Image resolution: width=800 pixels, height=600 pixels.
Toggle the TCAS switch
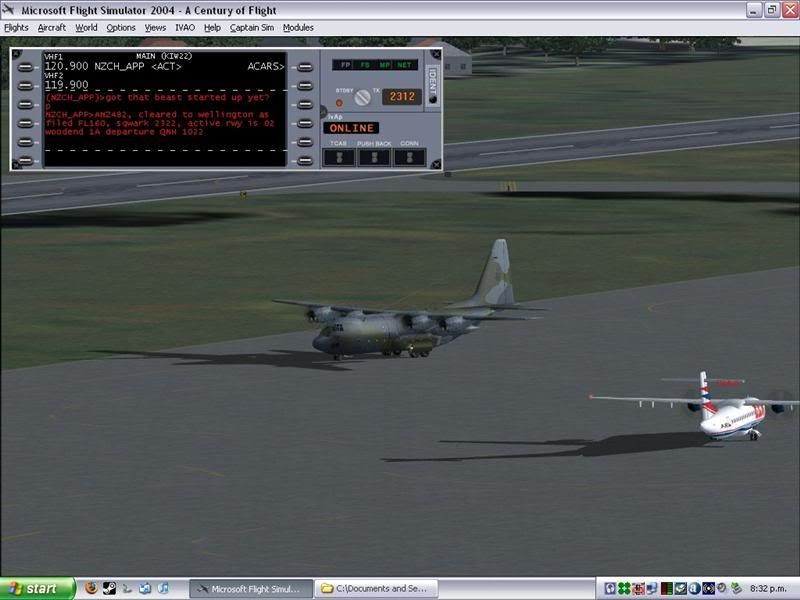coord(340,157)
